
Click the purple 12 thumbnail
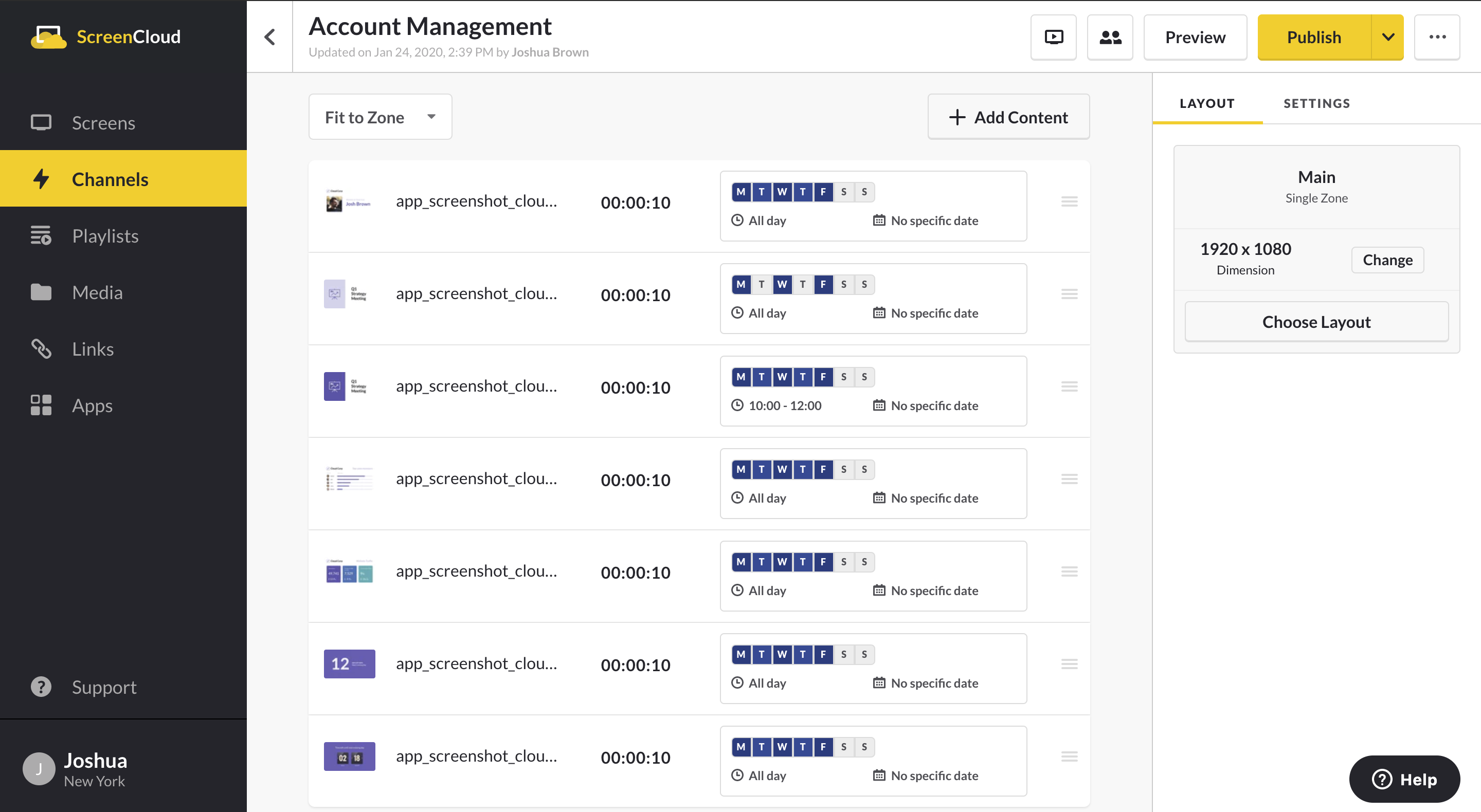[x=349, y=664]
